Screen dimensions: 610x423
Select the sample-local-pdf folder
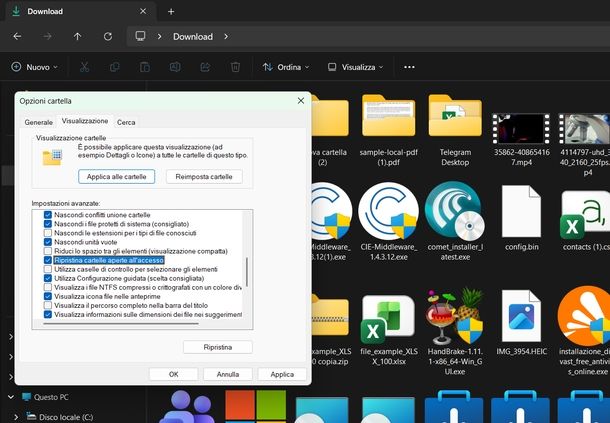point(388,131)
